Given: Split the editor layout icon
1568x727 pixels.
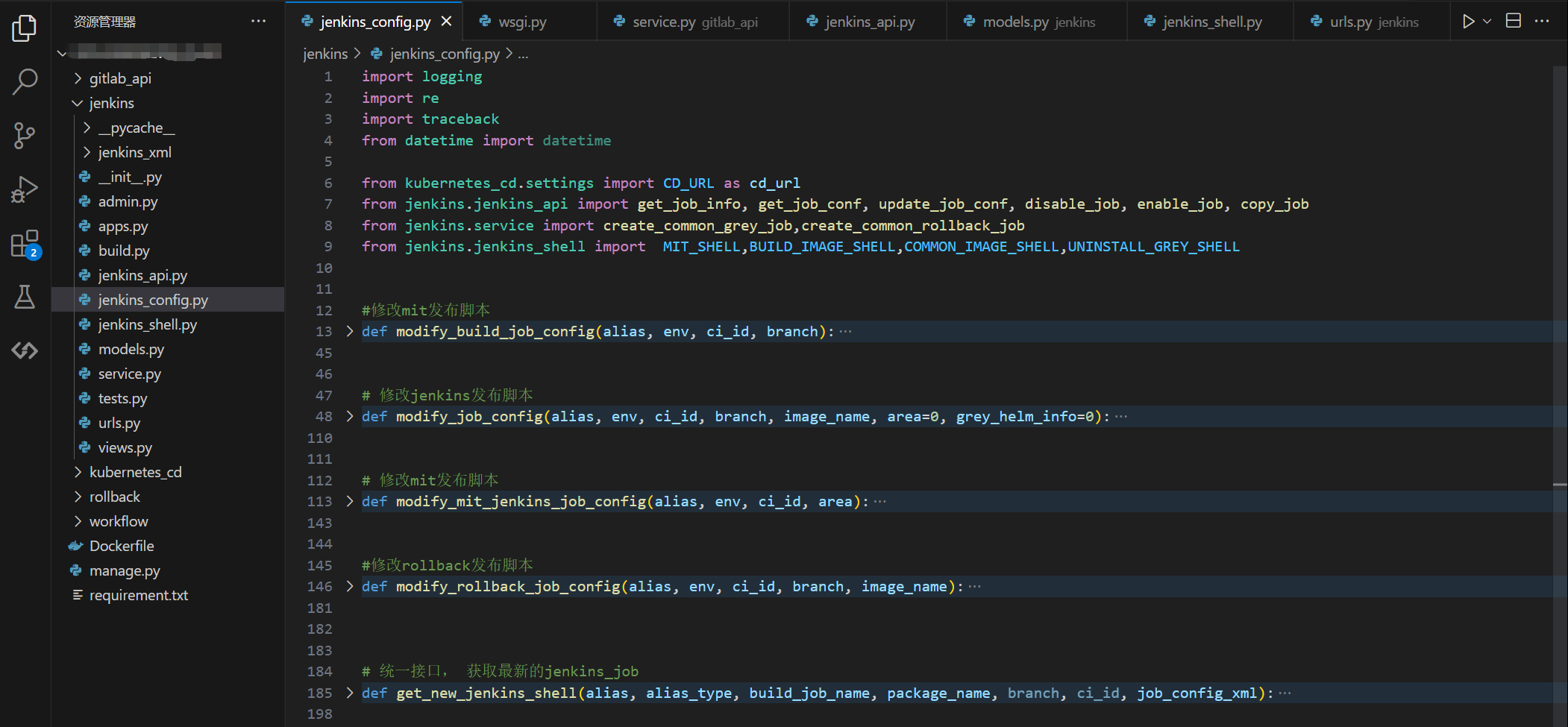Looking at the screenshot, I should tap(1514, 21).
